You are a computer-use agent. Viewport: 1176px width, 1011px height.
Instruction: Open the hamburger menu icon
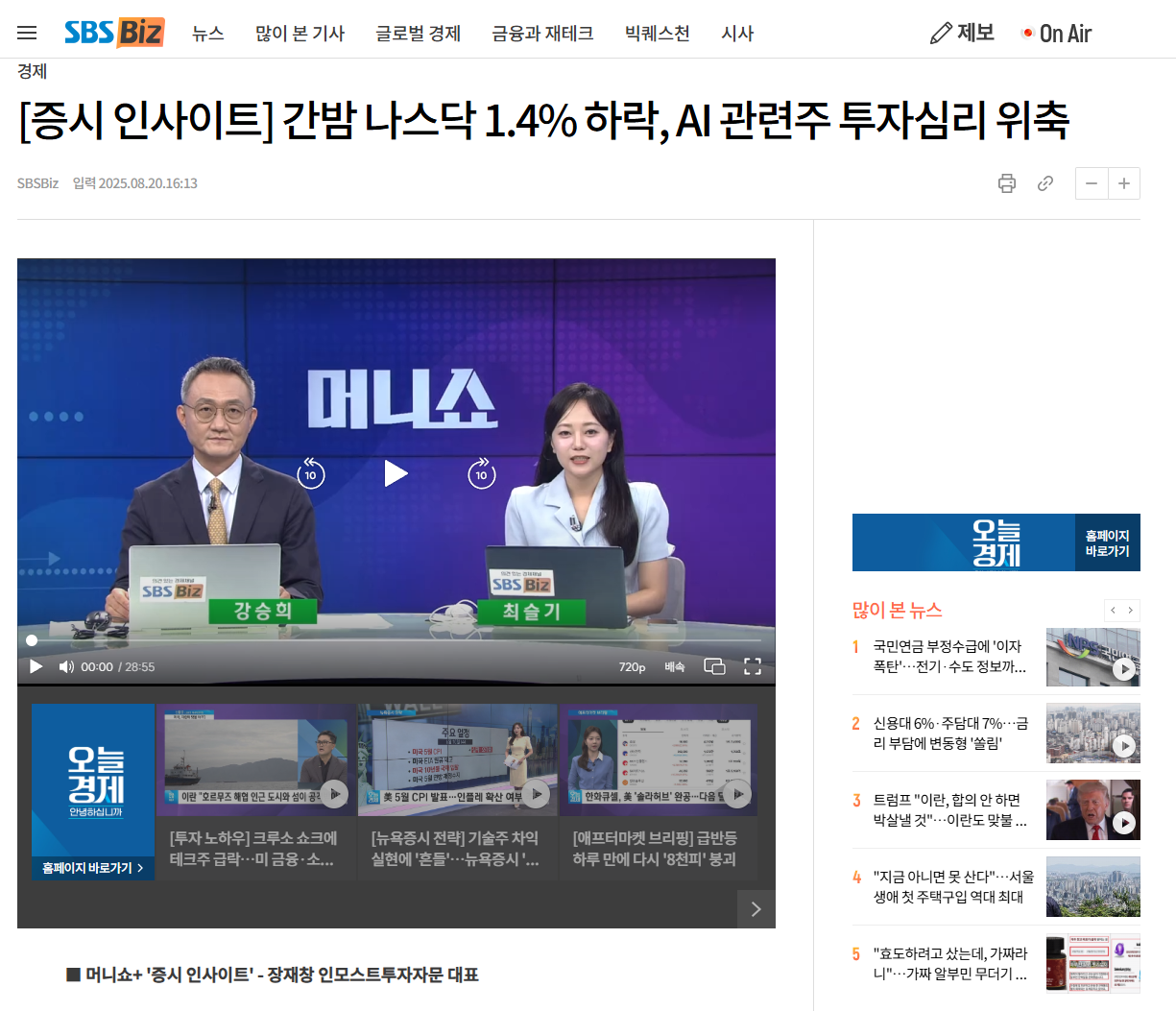coord(27,33)
